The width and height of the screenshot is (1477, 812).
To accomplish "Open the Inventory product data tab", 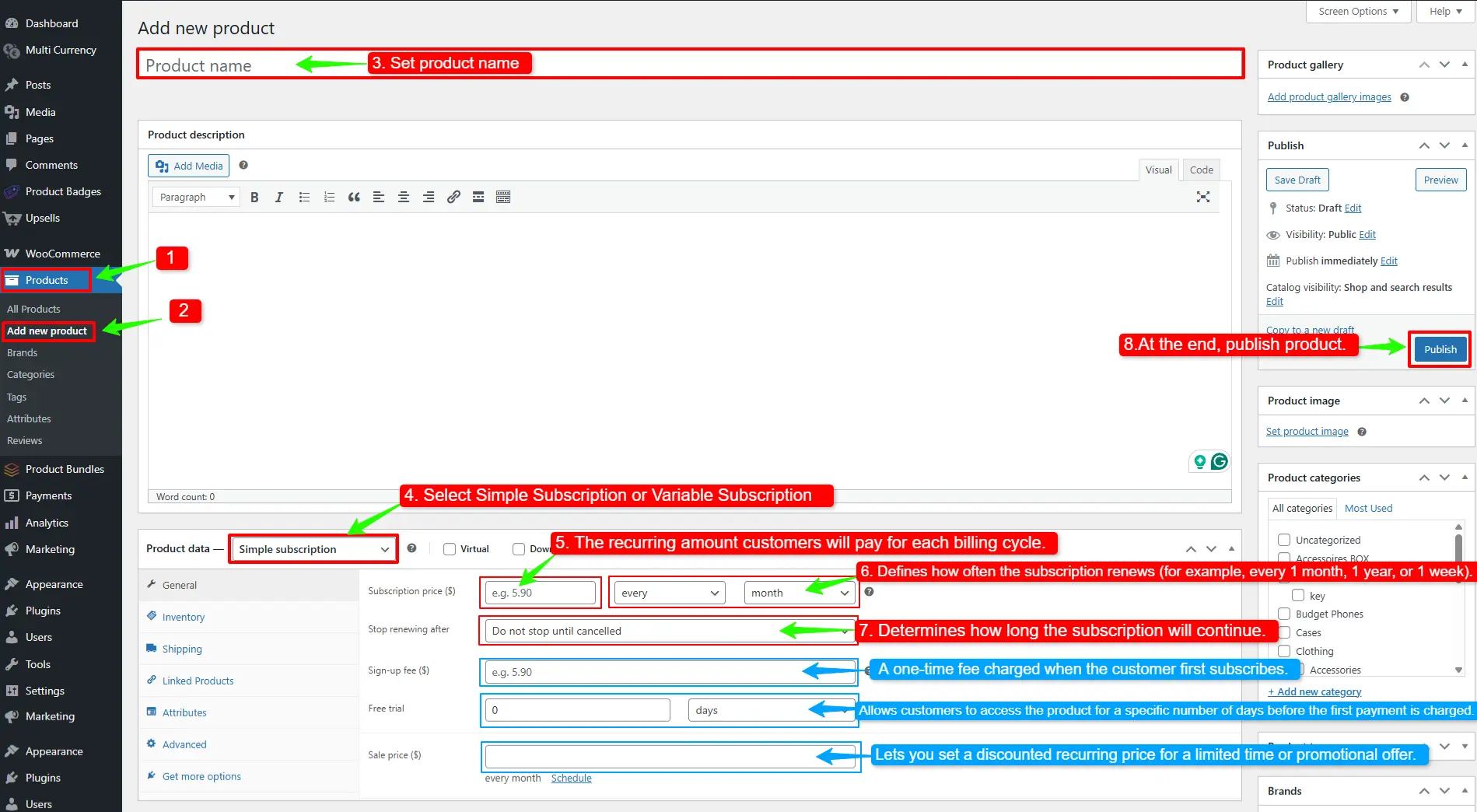I will [x=184, y=617].
